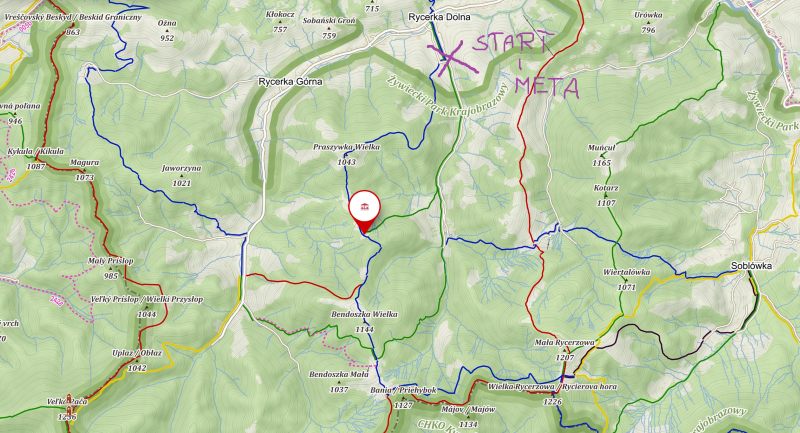Image resolution: width=800 pixels, height=433 pixels.
Task: Click the Wielka Rycerzowa / Rycierova hora label
Action: (552, 387)
